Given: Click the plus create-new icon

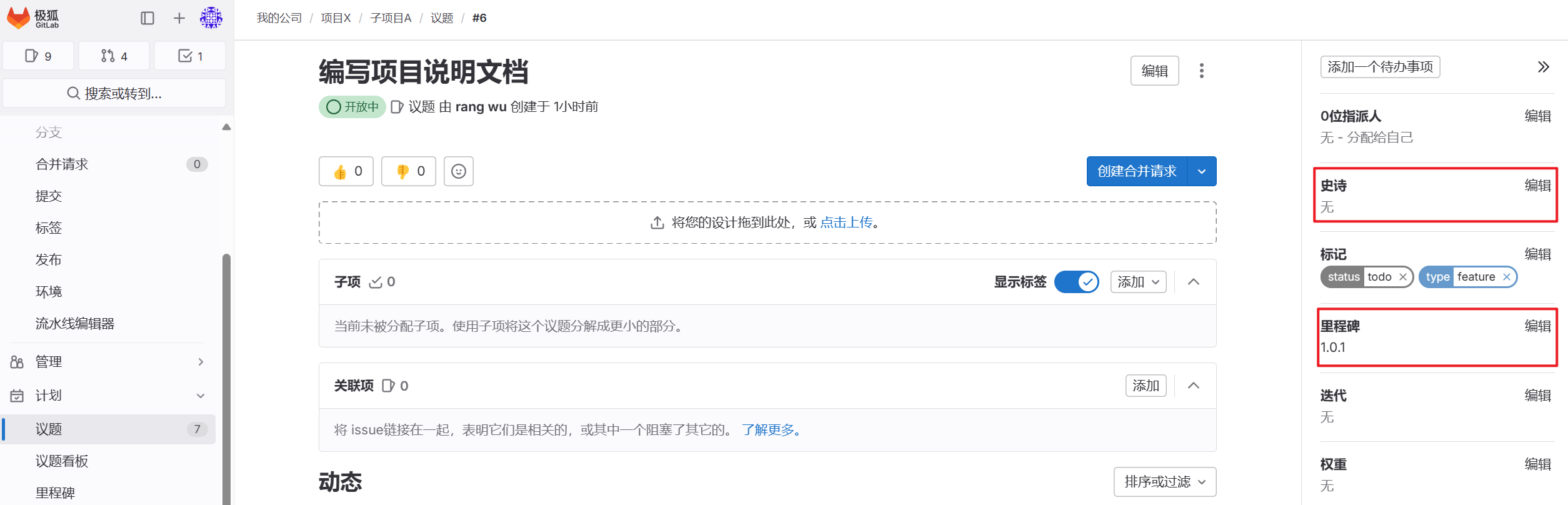Looking at the screenshot, I should (179, 18).
